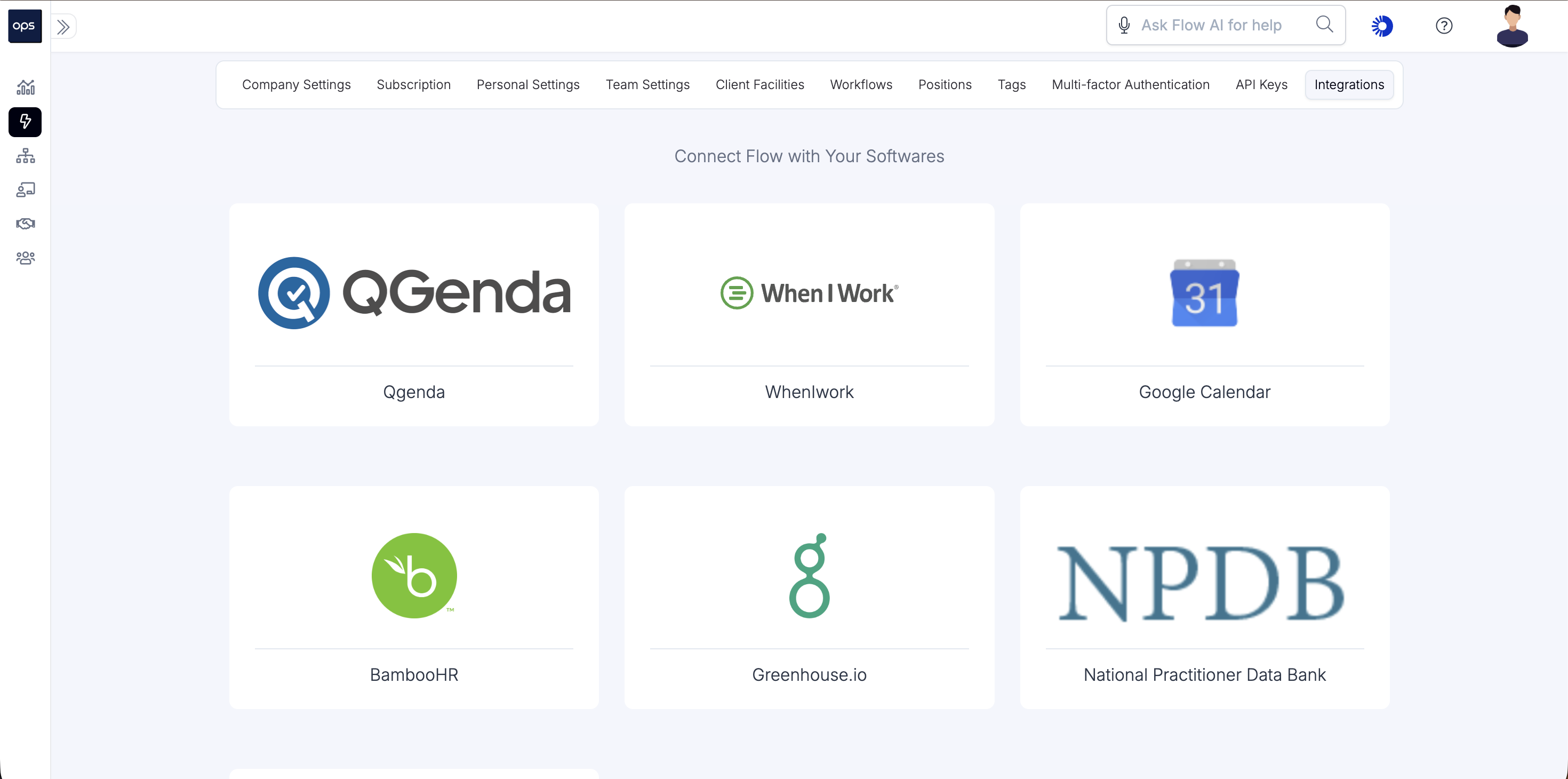This screenshot has width=1568, height=779.
Task: Click the BambooHR green logo
Action: pyautogui.click(x=414, y=576)
